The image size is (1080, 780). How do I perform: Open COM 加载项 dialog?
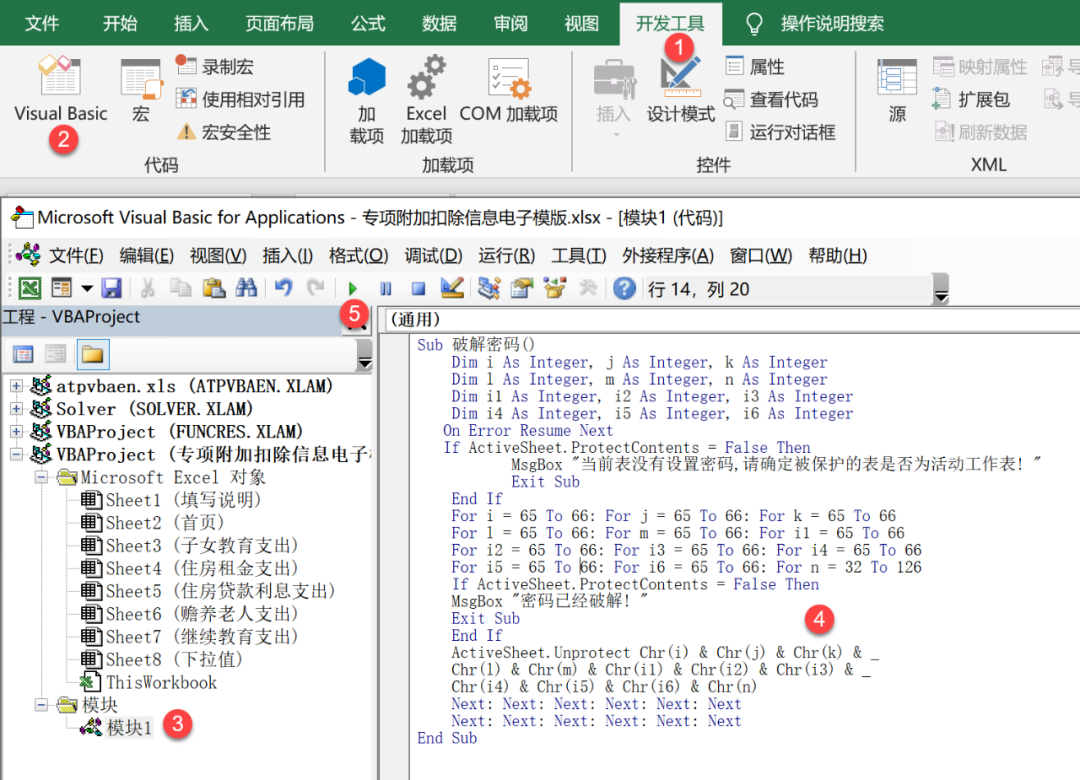tap(508, 90)
